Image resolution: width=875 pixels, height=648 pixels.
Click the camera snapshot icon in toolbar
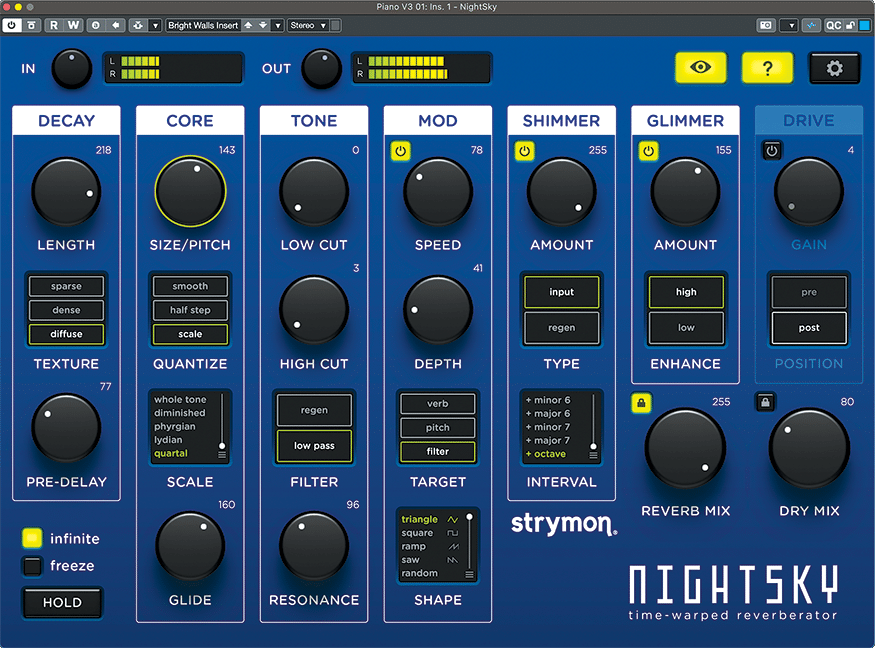[766, 25]
